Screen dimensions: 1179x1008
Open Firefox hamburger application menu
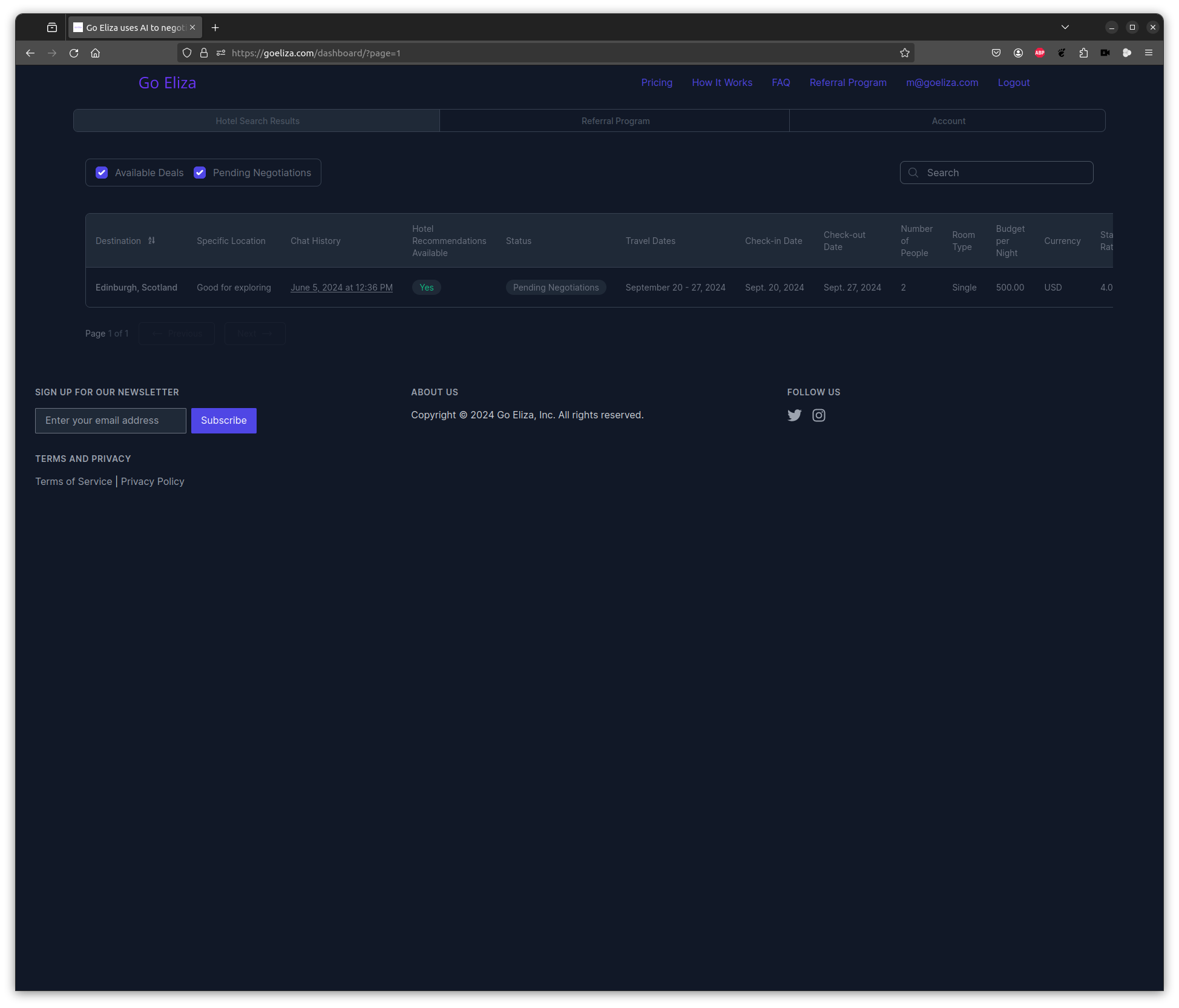[x=1148, y=53]
